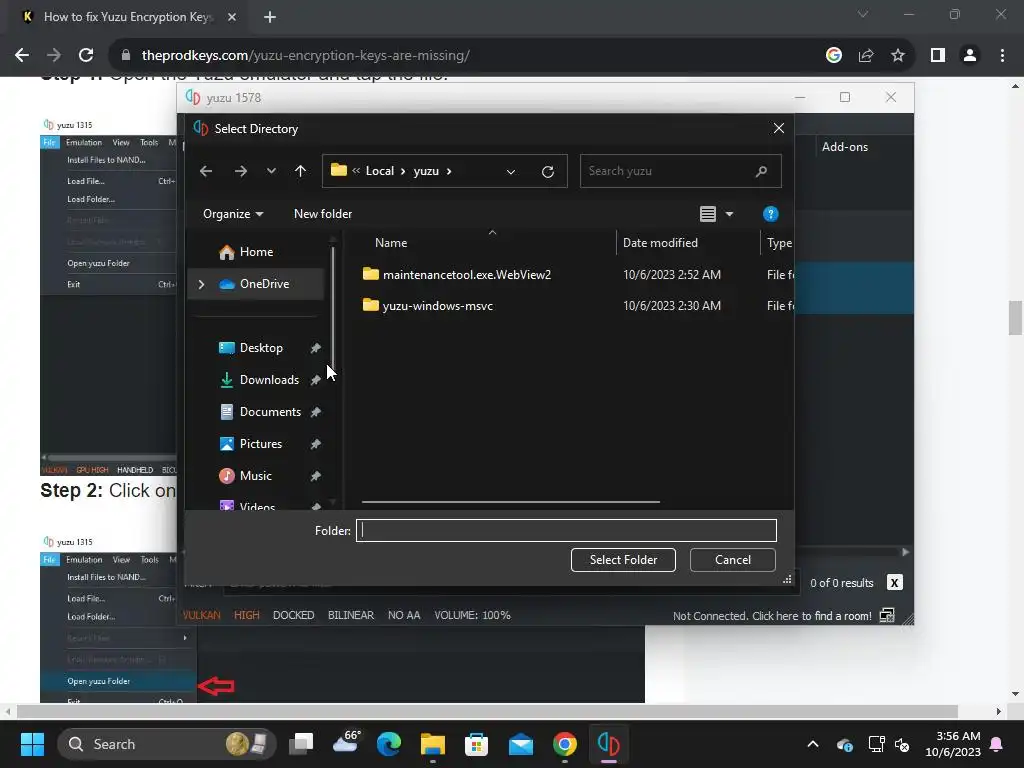Open Music quick access folder
This screenshot has width=1024, height=768.
[255, 476]
